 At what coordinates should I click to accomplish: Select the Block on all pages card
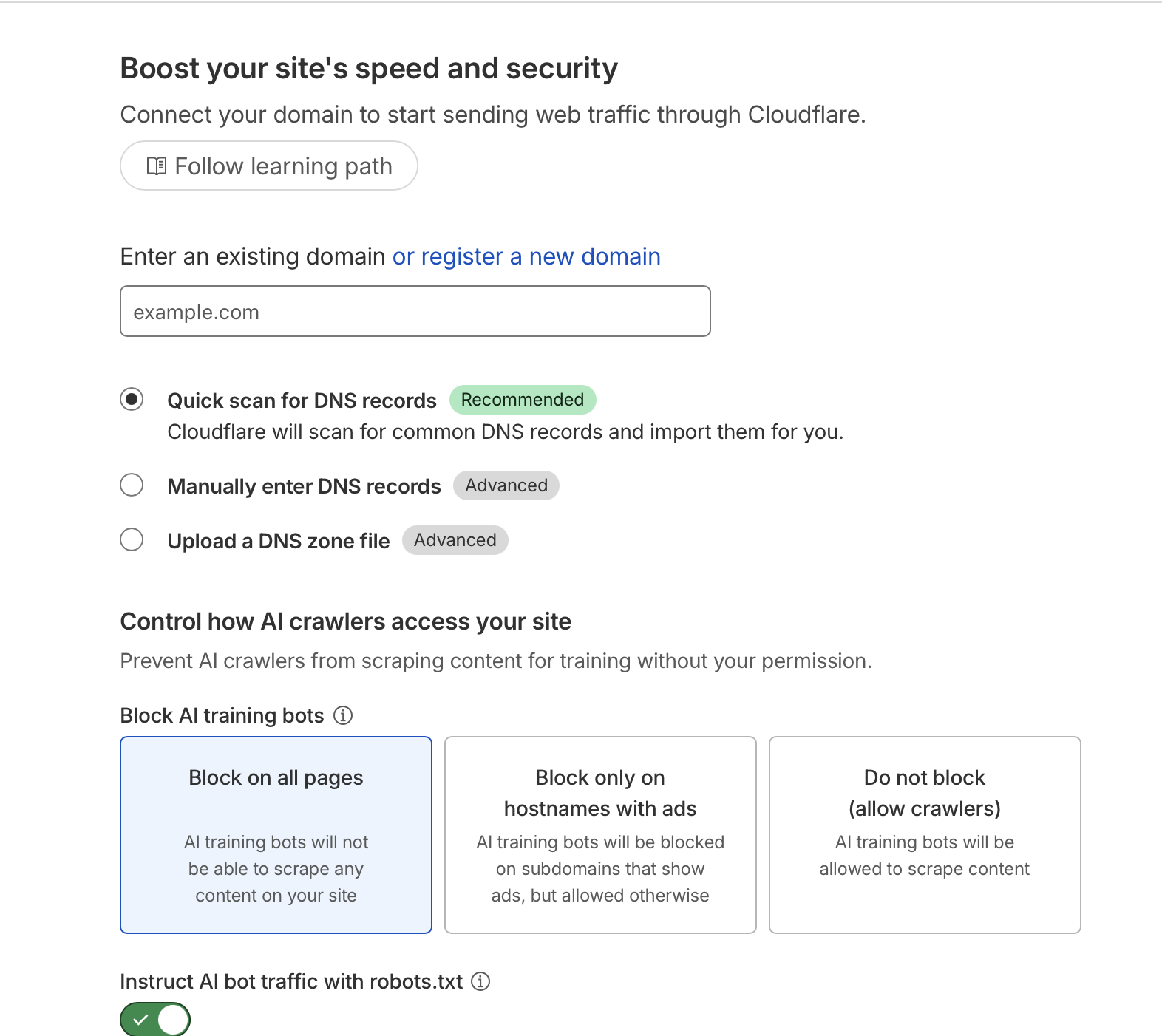276,834
